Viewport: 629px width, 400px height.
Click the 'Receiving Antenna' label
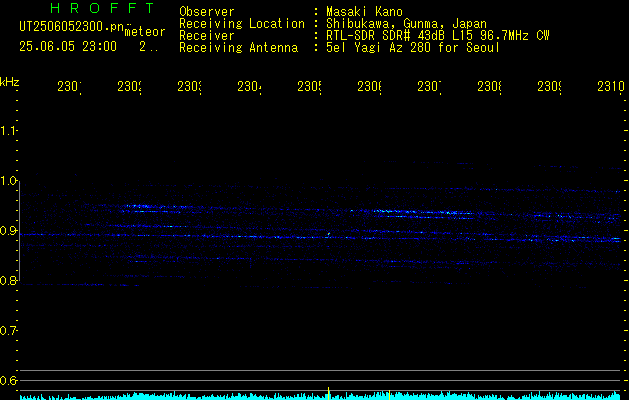(x=238, y=48)
